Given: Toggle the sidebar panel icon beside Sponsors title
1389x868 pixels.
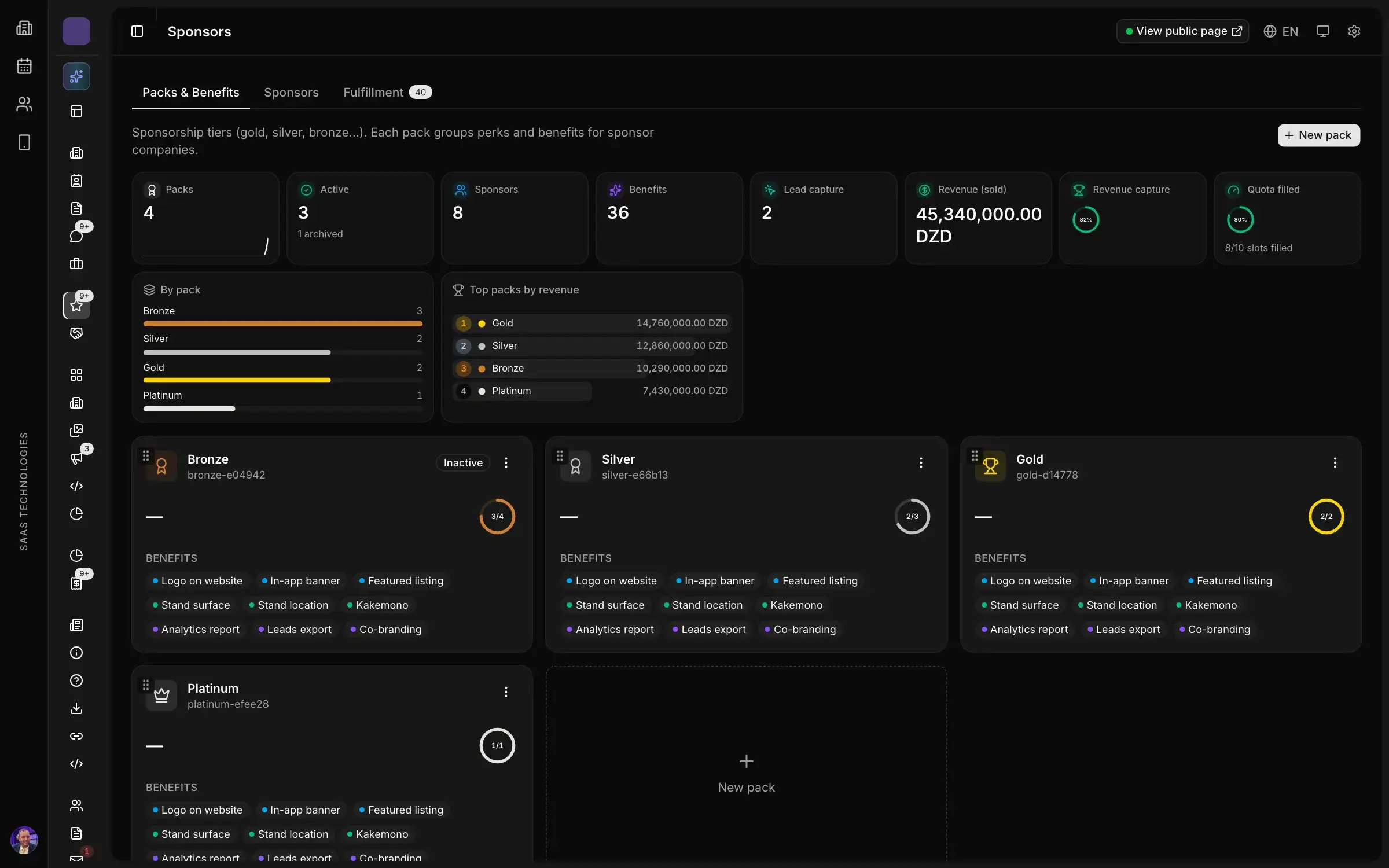Looking at the screenshot, I should tap(137, 31).
